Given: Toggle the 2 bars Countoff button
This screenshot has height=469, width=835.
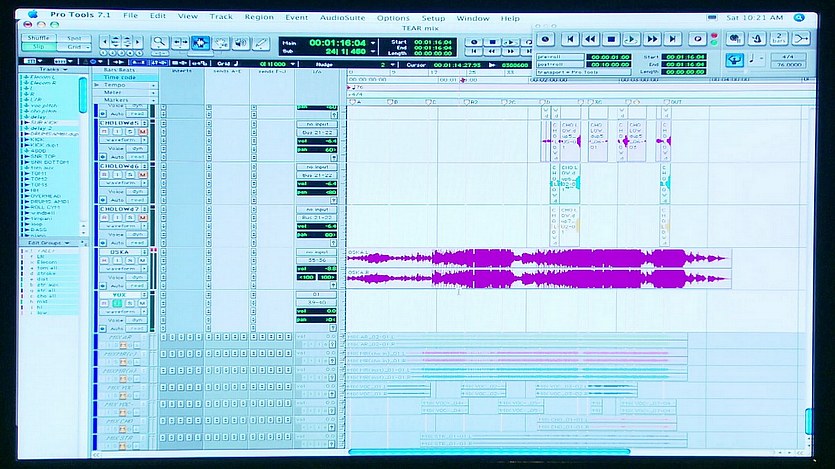Looking at the screenshot, I should coord(779,38).
